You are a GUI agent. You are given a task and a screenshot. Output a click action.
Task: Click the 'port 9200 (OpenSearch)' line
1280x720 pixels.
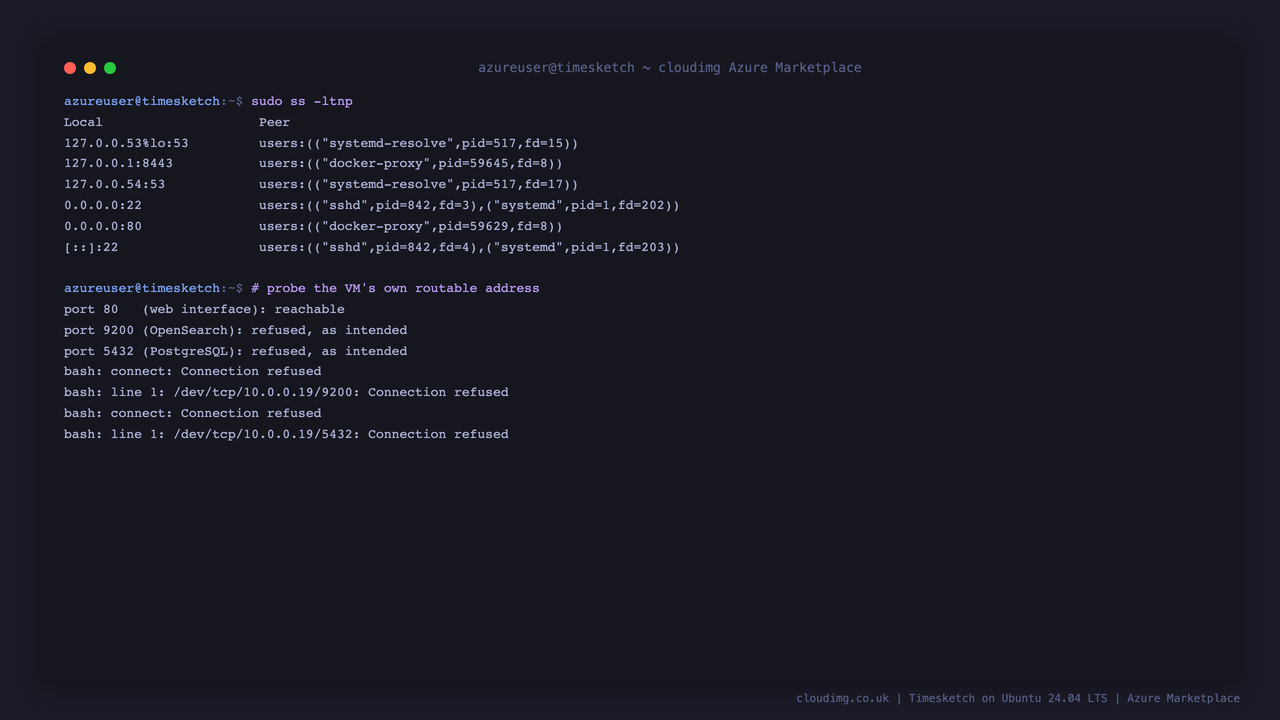click(235, 330)
